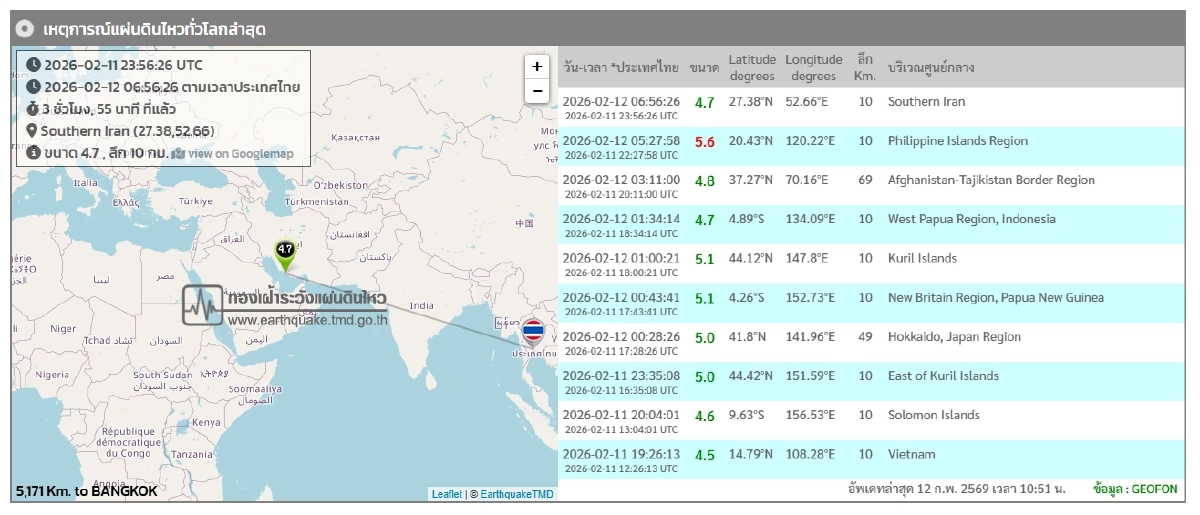This screenshot has width=1200, height=515.
Task: Click the Thailand flag marker on map
Action: [534, 331]
